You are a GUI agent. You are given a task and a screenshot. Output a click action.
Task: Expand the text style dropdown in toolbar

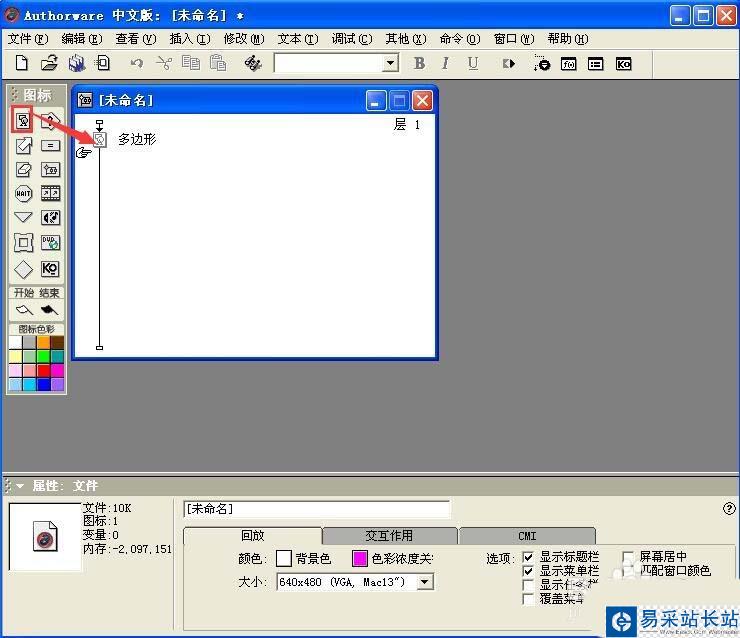point(390,63)
